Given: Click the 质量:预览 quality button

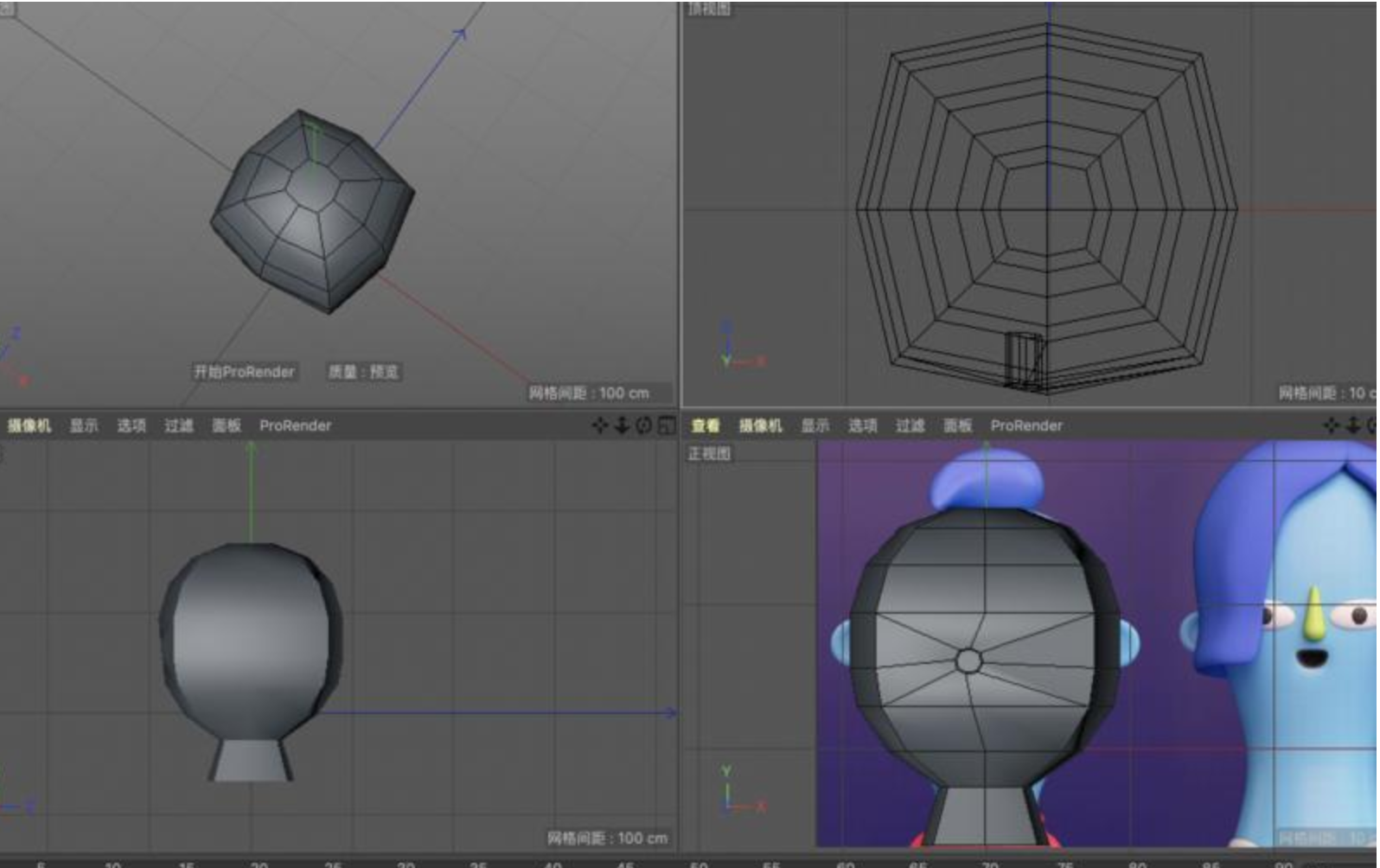Looking at the screenshot, I should coord(363,372).
